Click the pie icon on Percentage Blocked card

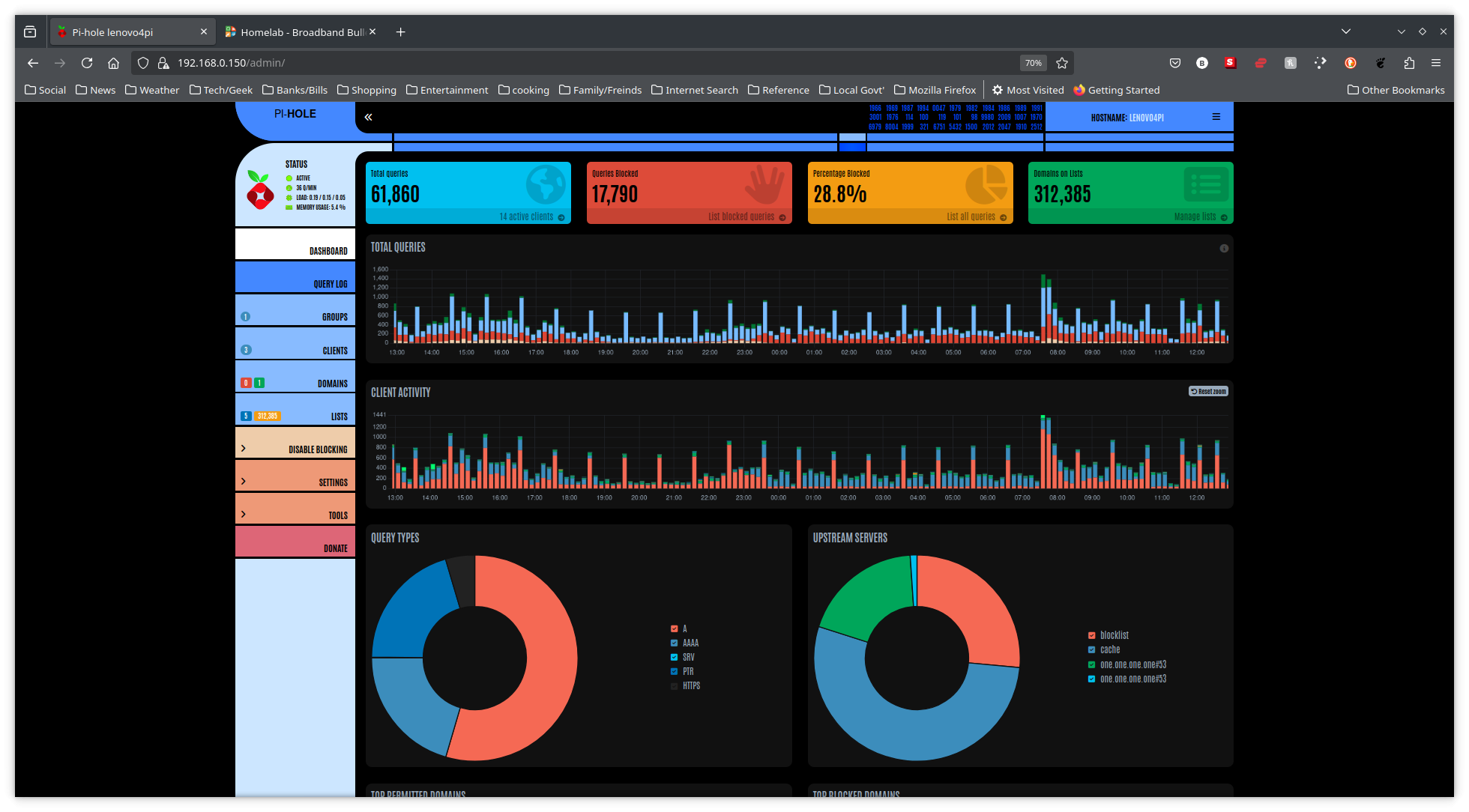pyautogui.click(x=986, y=184)
